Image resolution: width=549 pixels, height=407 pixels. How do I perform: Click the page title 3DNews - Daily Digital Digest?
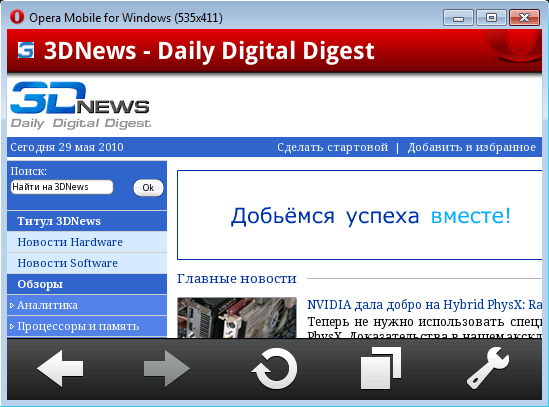coord(209,51)
